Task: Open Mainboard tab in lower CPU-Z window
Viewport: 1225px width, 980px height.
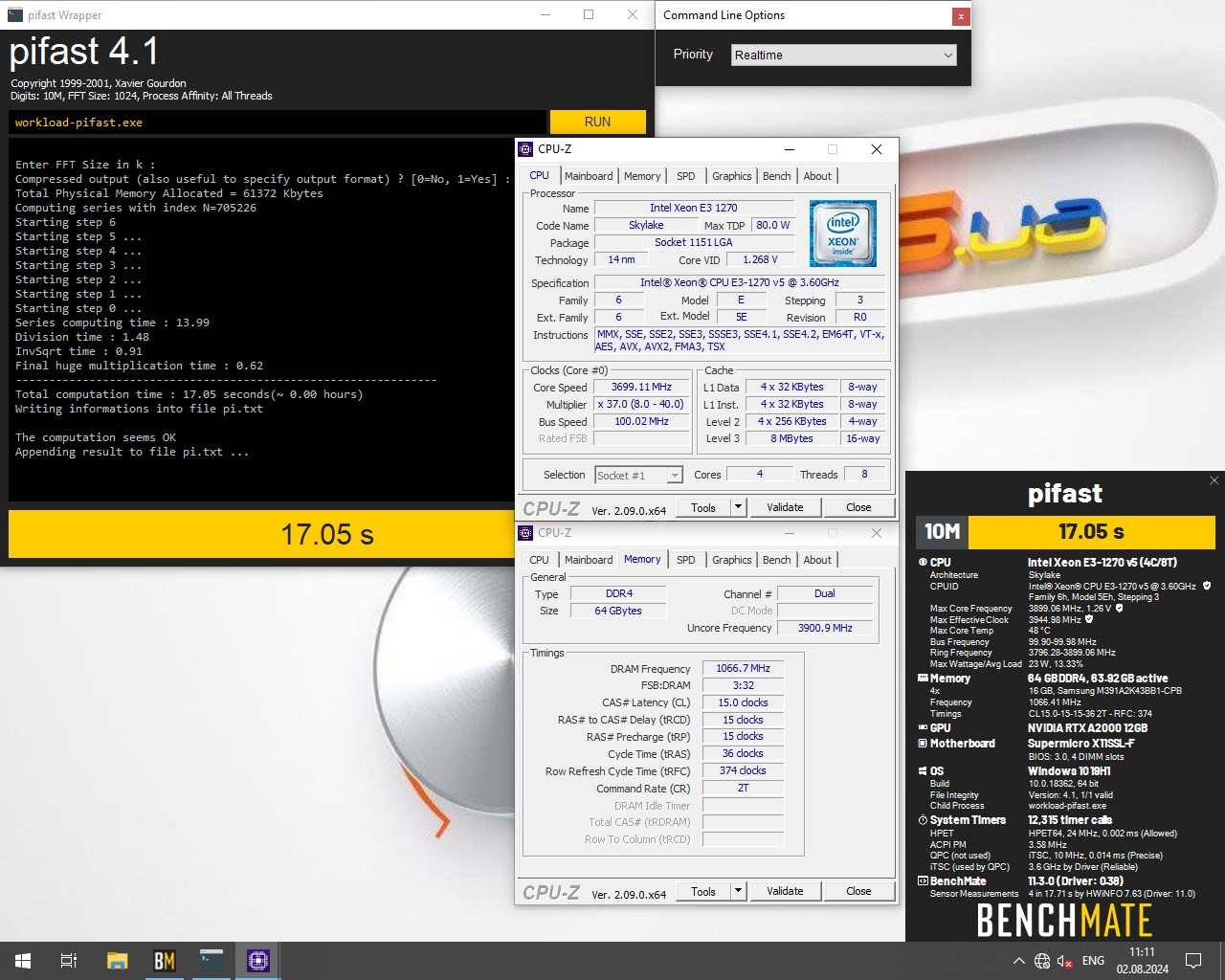Action: [589, 560]
